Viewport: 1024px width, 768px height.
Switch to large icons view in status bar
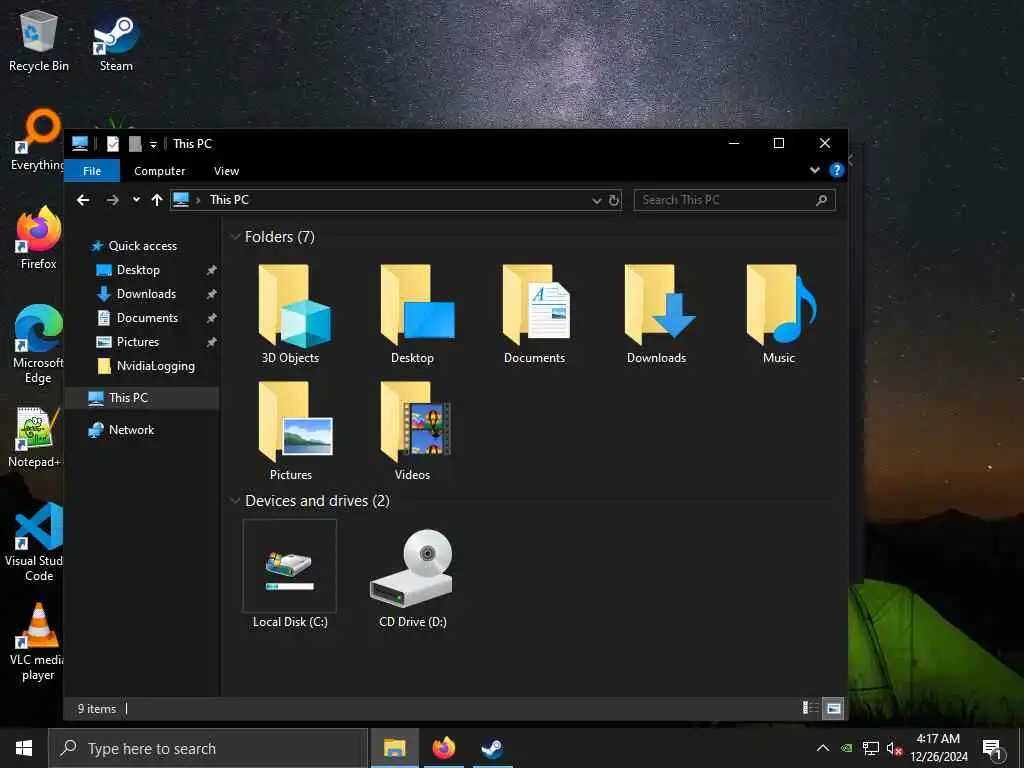coord(833,708)
